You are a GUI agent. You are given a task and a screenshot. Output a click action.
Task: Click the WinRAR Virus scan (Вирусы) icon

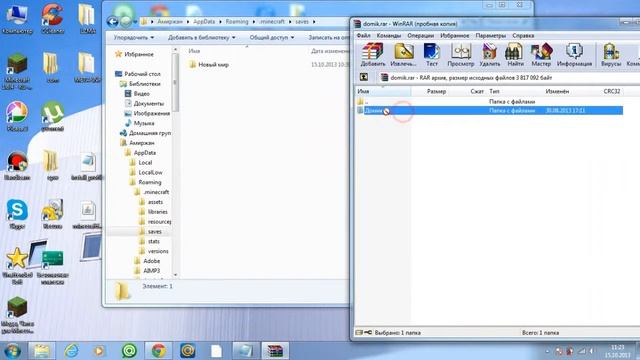[x=611, y=55]
